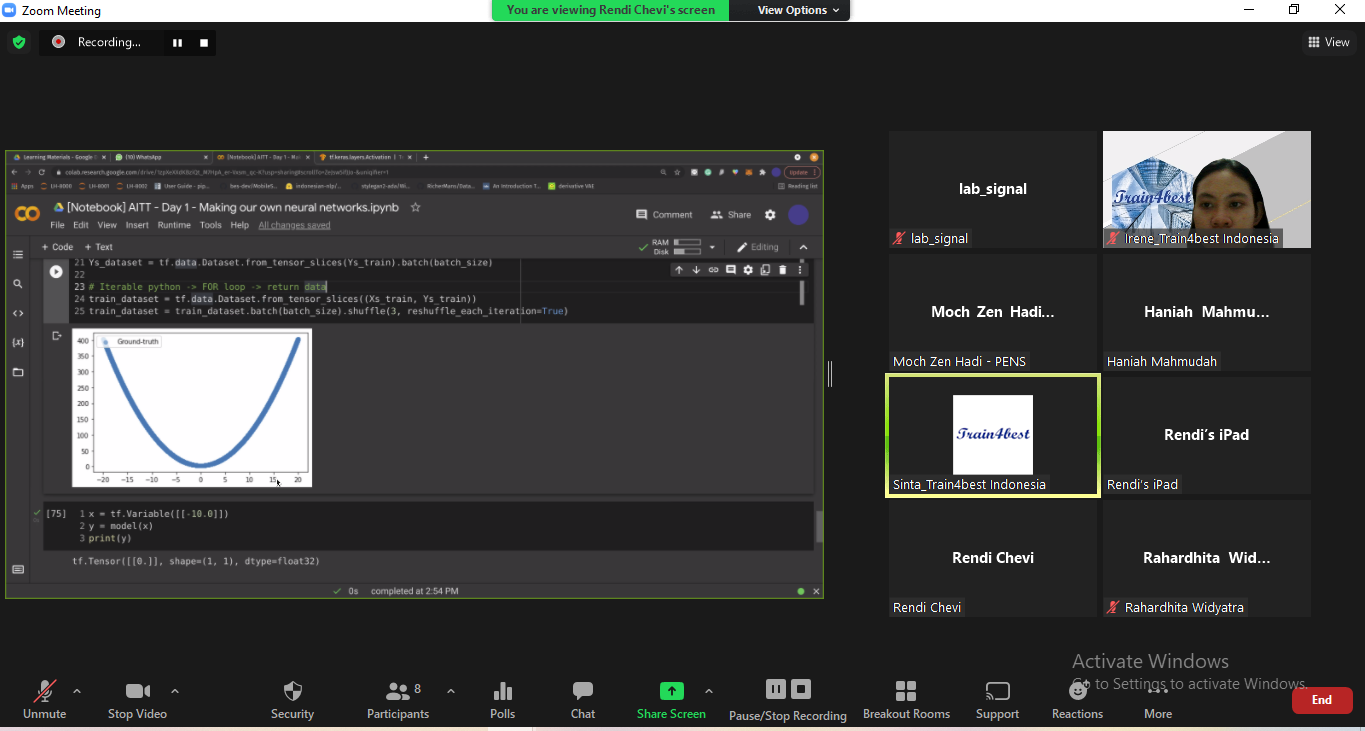Select the Rendi's iPad tile

1207,435
